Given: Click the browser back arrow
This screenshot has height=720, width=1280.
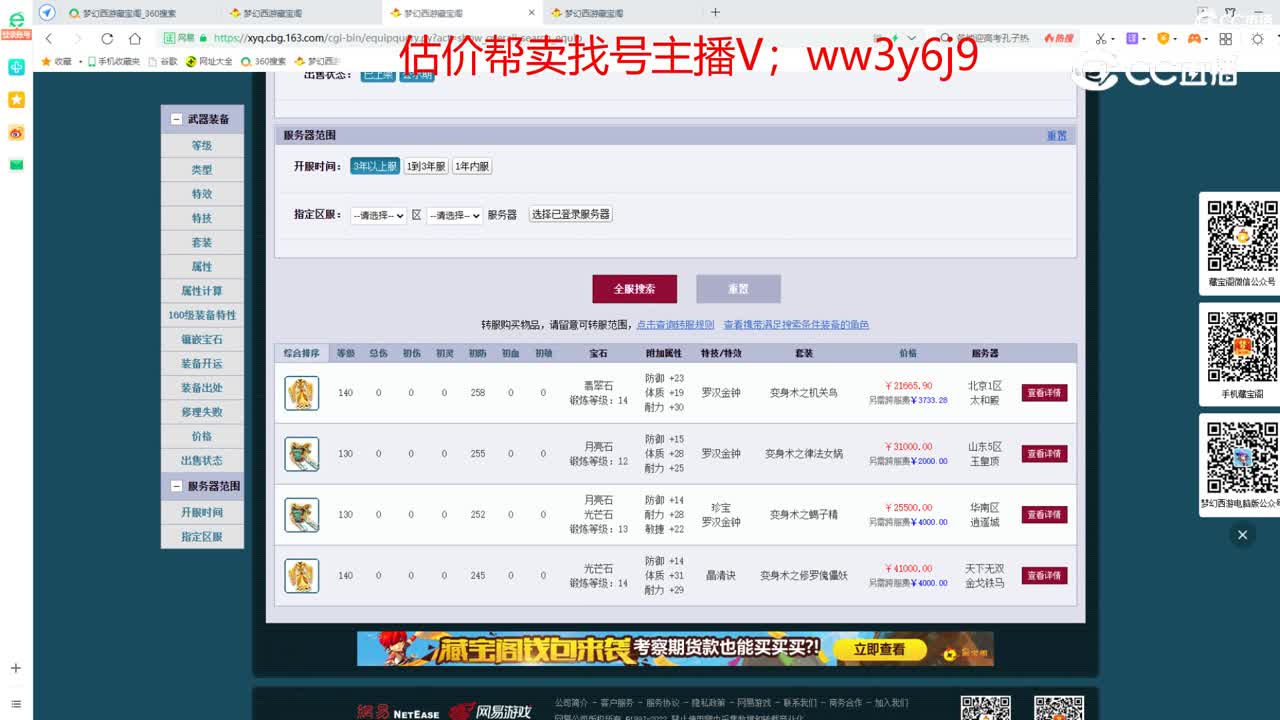Looking at the screenshot, I should [49, 38].
